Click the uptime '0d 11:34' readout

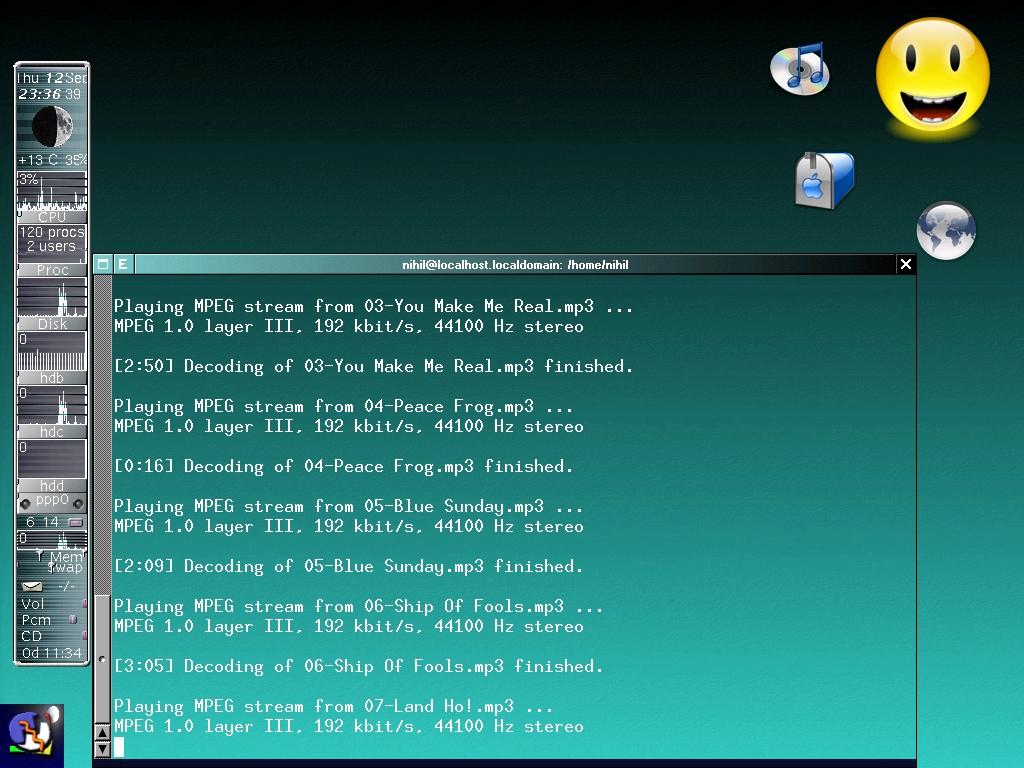(x=52, y=652)
